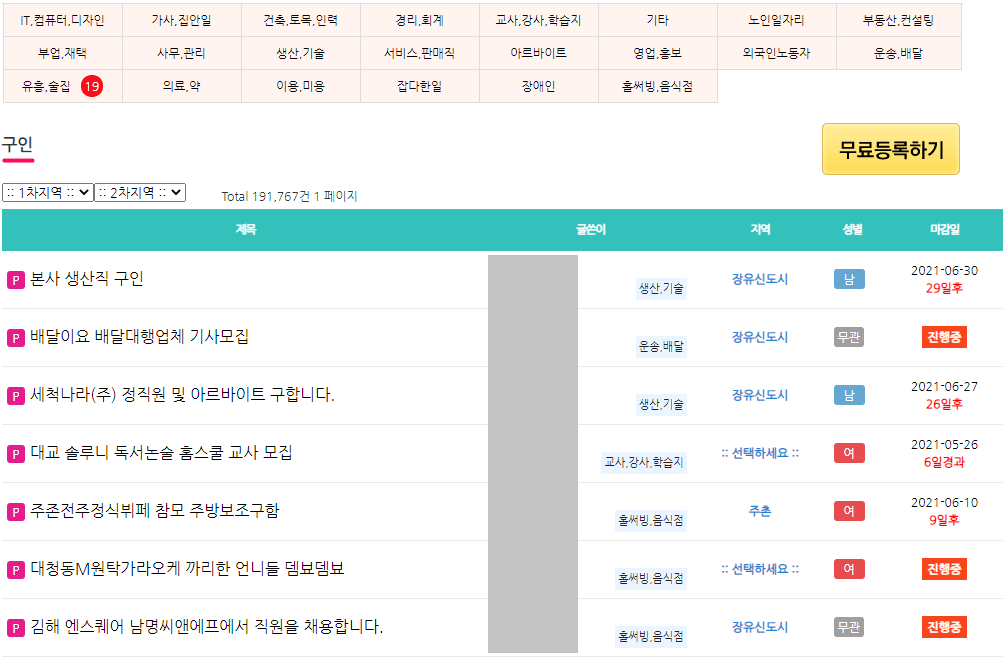The height and width of the screenshot is (663, 1003).
Task: Toggle the 여 badge on 대교 솔루니 row
Action: pyautogui.click(x=849, y=453)
